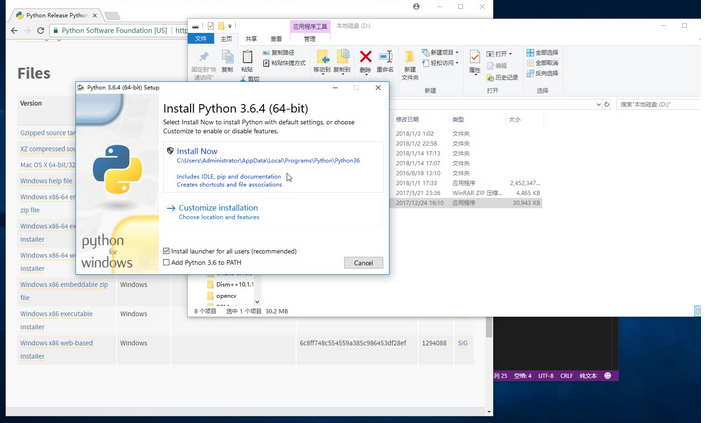705x423 pixels.
Task: Click Cancel in the Python setup dialog
Action: point(363,263)
